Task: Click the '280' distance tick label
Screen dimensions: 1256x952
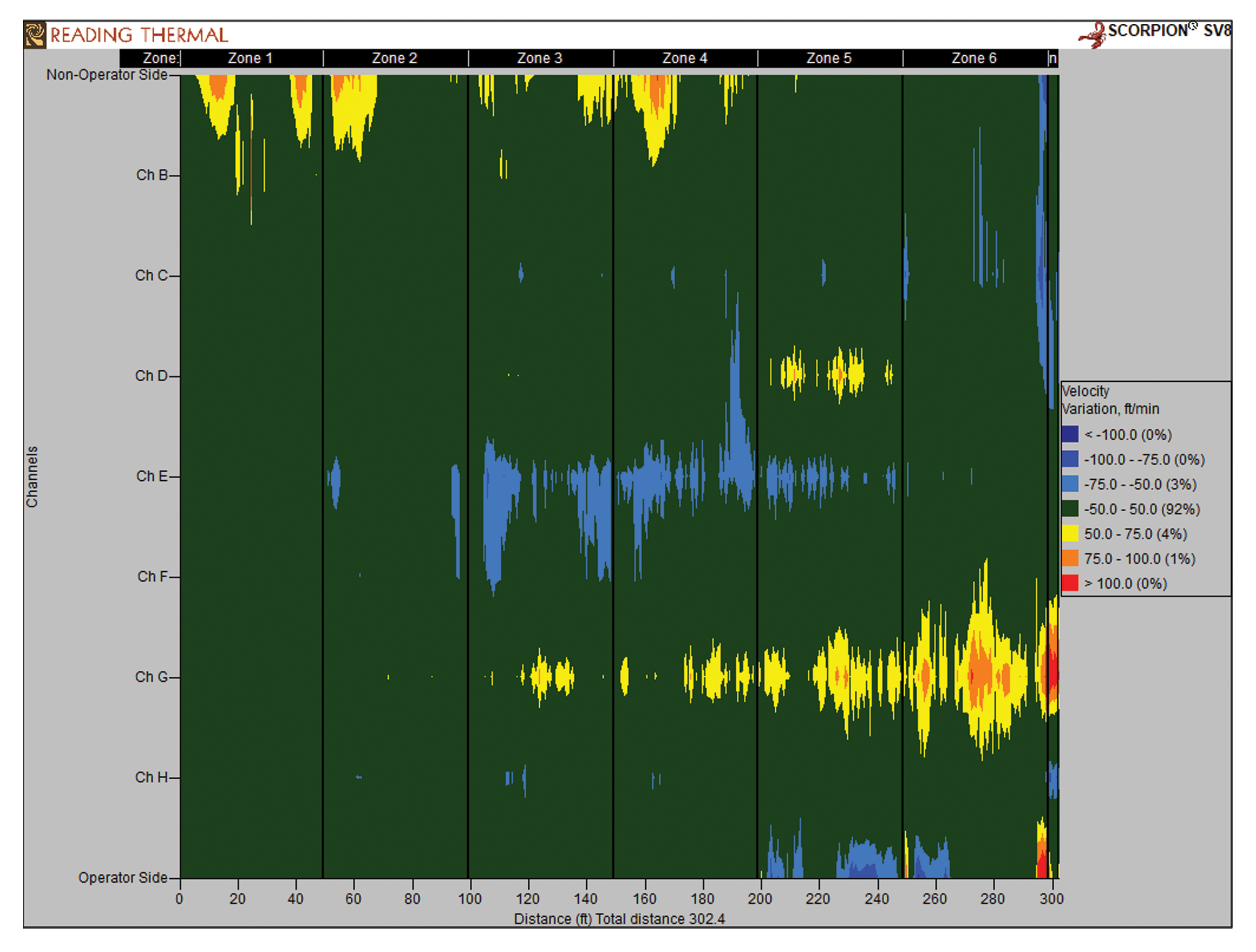Action: pos(993,899)
